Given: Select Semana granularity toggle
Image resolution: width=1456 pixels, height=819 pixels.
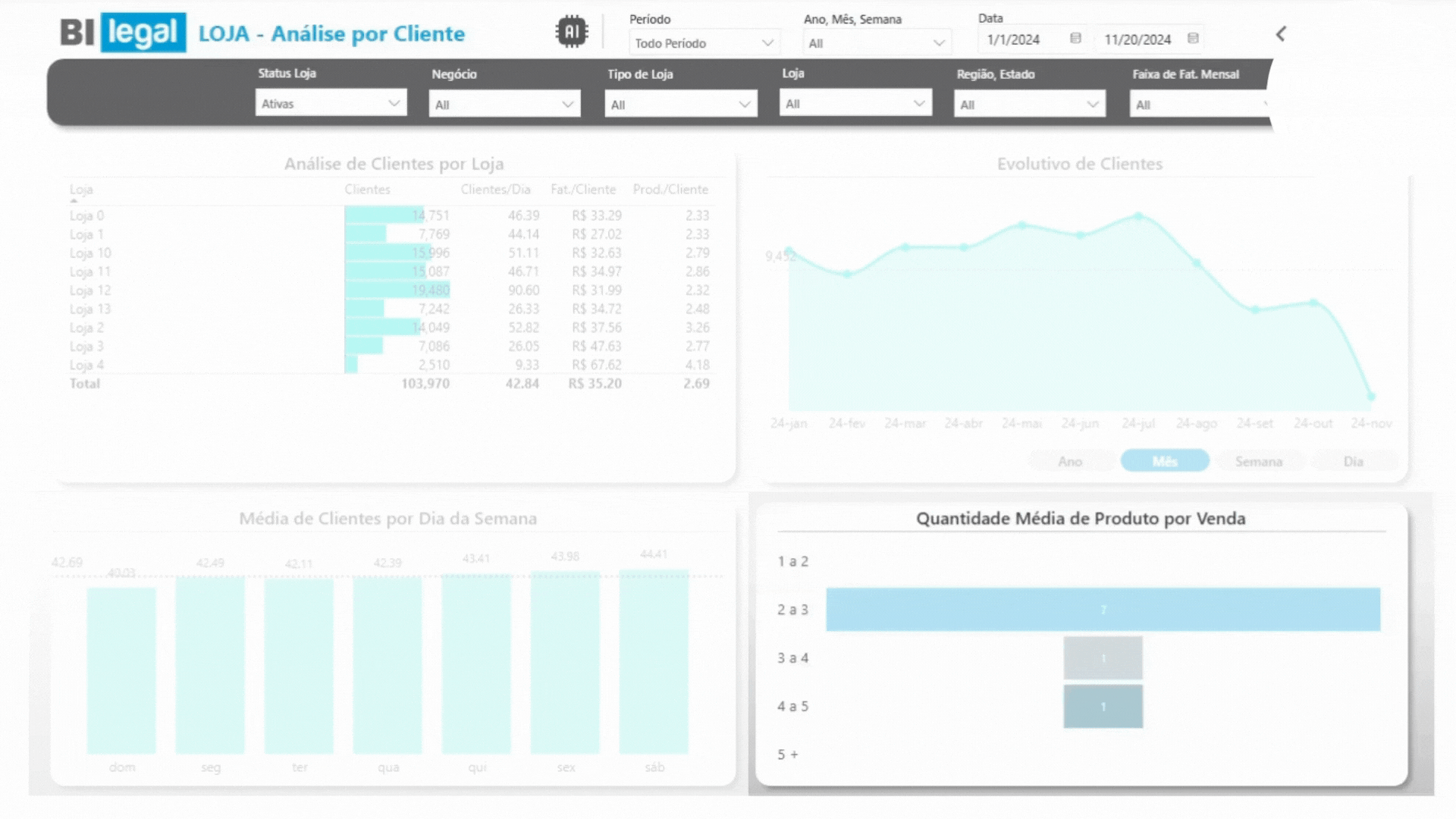Looking at the screenshot, I should [x=1258, y=461].
